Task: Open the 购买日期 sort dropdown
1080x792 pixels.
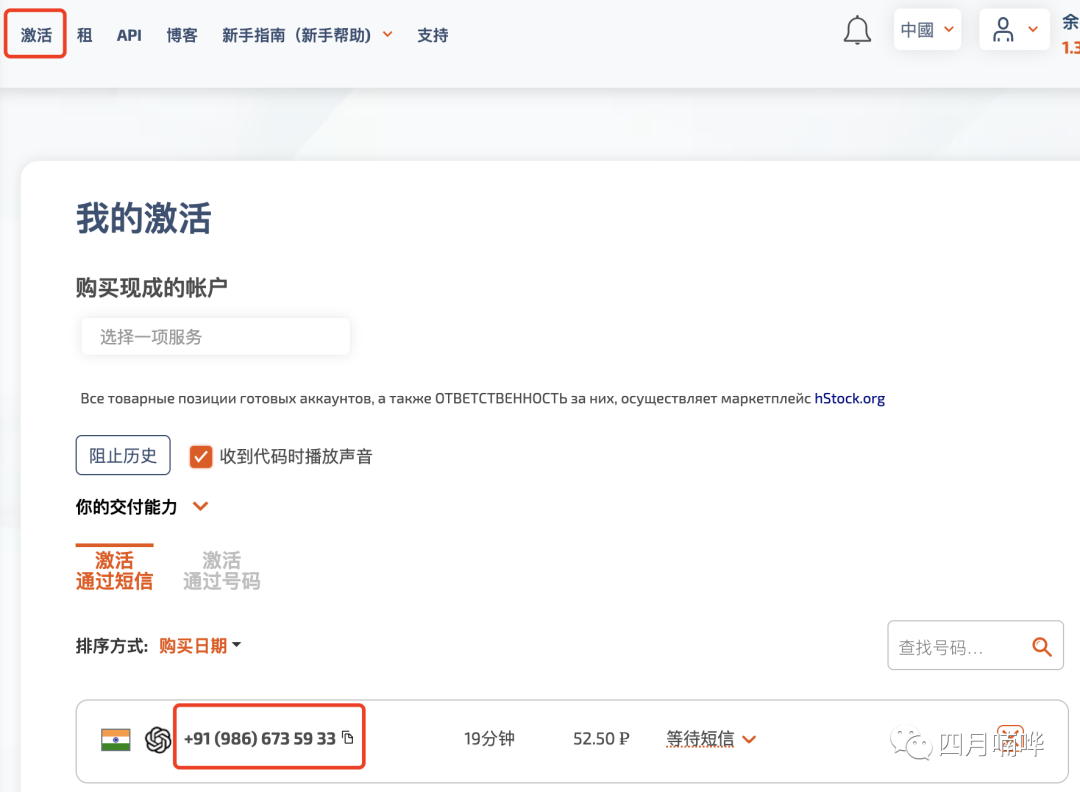Action: [x=200, y=645]
